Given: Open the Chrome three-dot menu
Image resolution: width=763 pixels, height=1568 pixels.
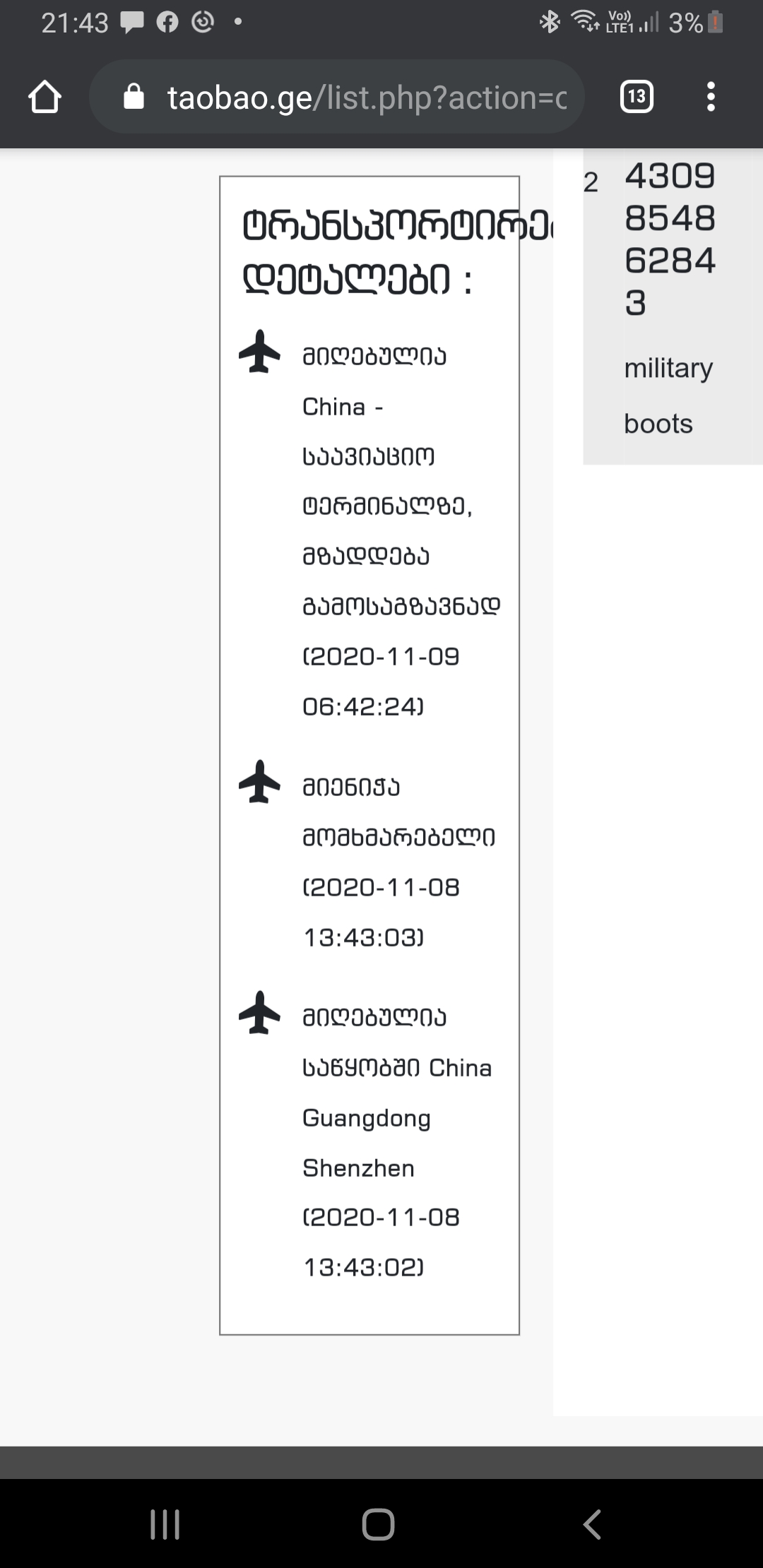Looking at the screenshot, I should 711,97.
